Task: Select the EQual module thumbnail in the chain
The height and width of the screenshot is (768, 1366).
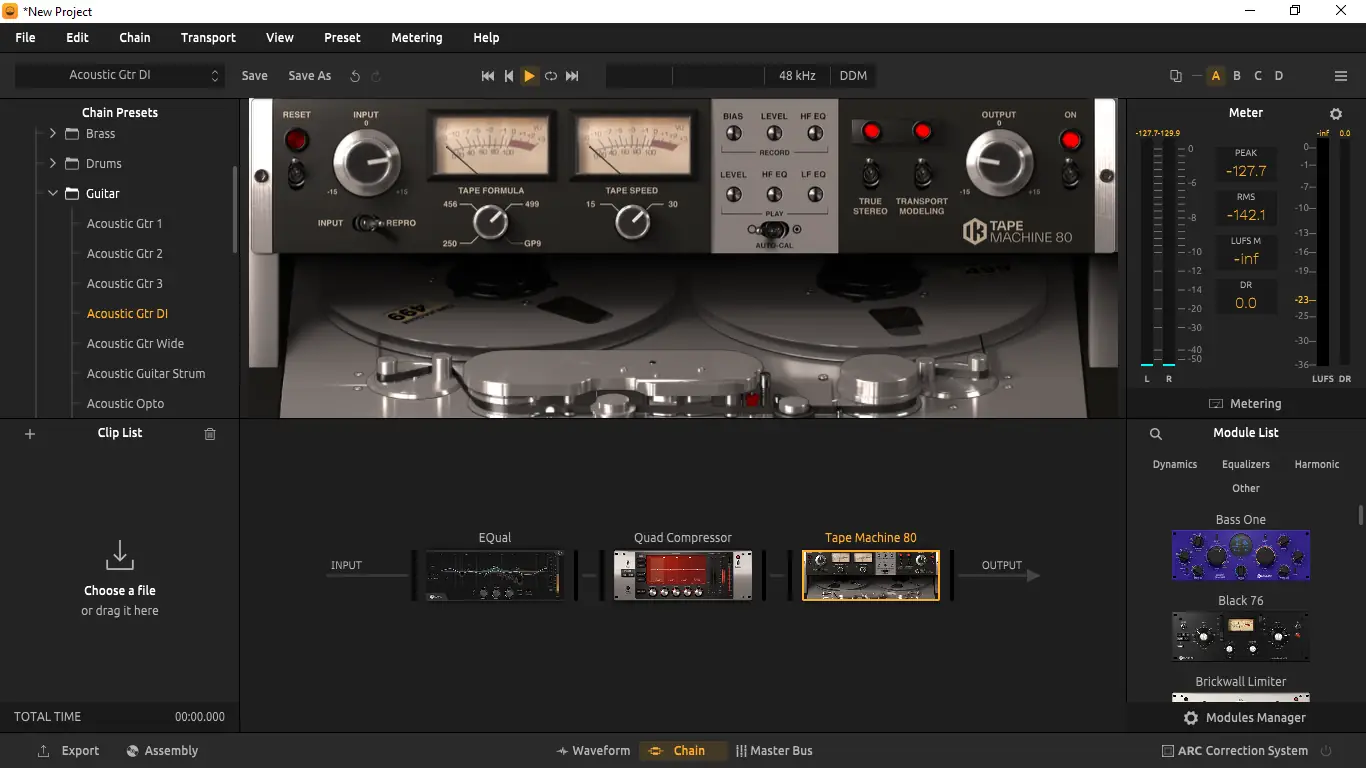Action: [x=495, y=576]
